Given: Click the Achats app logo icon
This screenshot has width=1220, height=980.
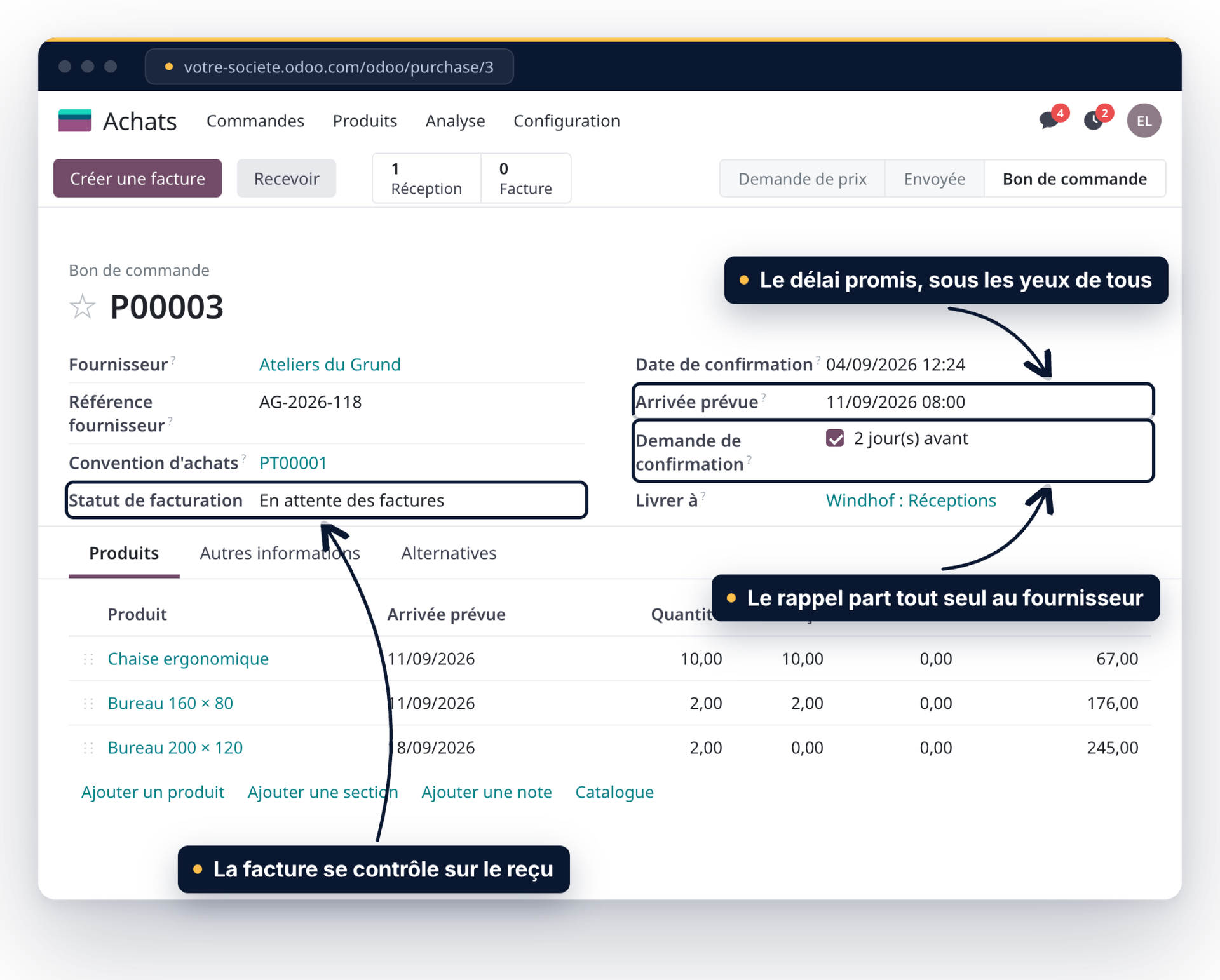Looking at the screenshot, I should (75, 121).
